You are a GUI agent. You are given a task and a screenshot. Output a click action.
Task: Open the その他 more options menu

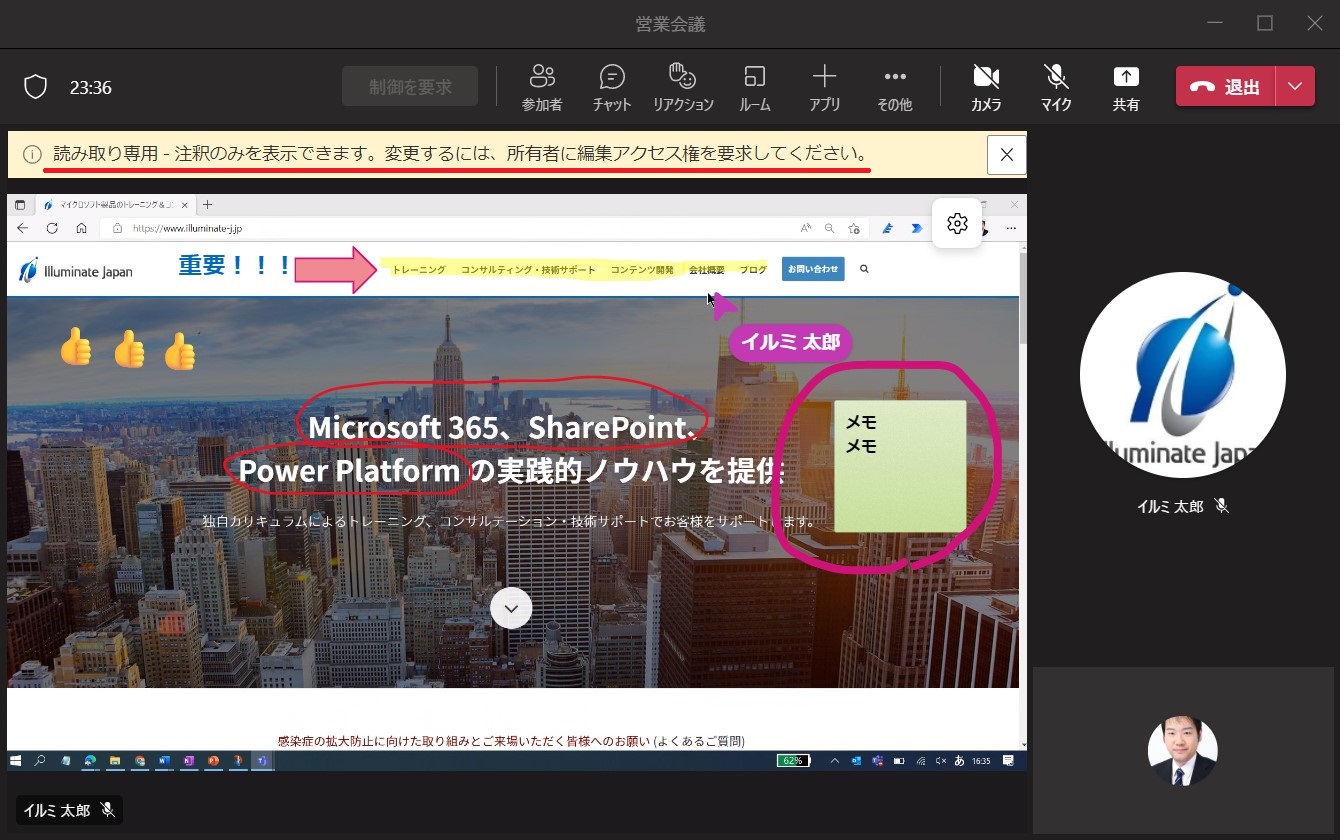tap(895, 87)
